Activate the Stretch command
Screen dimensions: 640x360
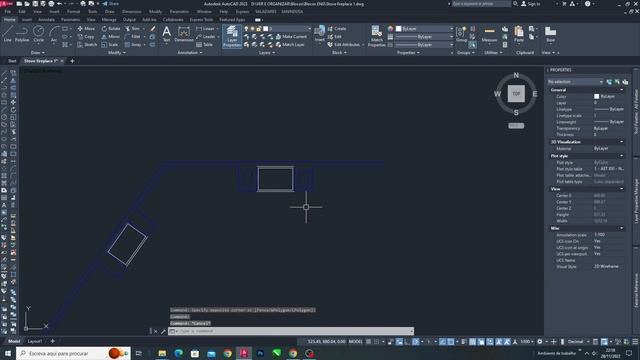click(87, 44)
